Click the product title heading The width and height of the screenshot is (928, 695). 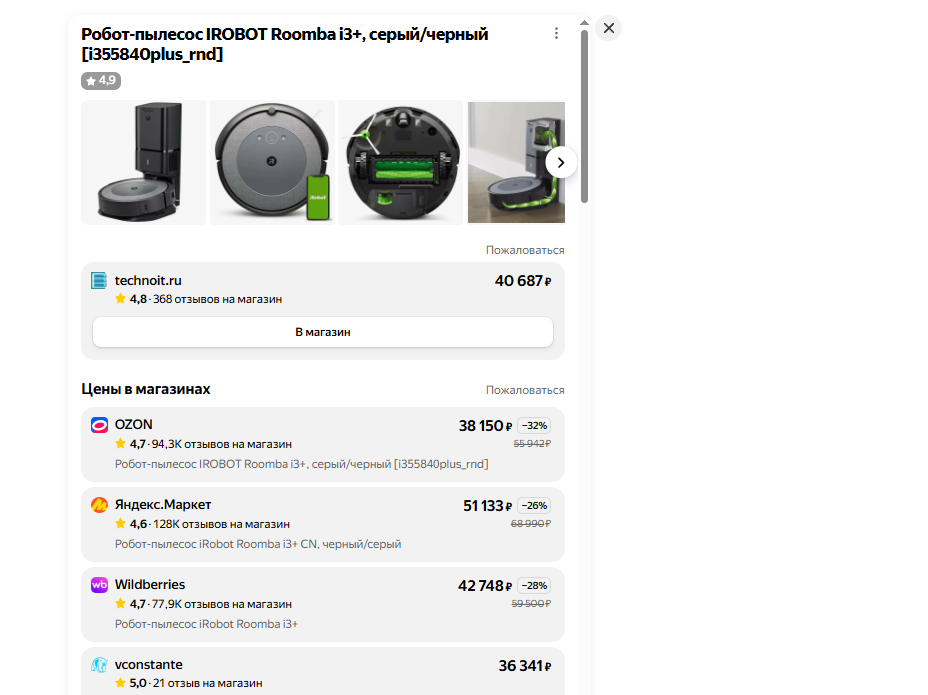point(285,44)
